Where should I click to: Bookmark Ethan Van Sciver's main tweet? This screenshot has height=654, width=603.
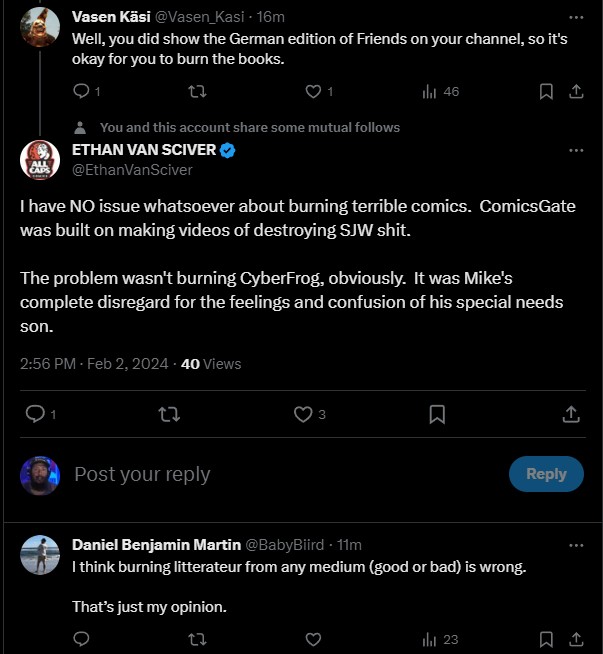pyautogui.click(x=437, y=414)
